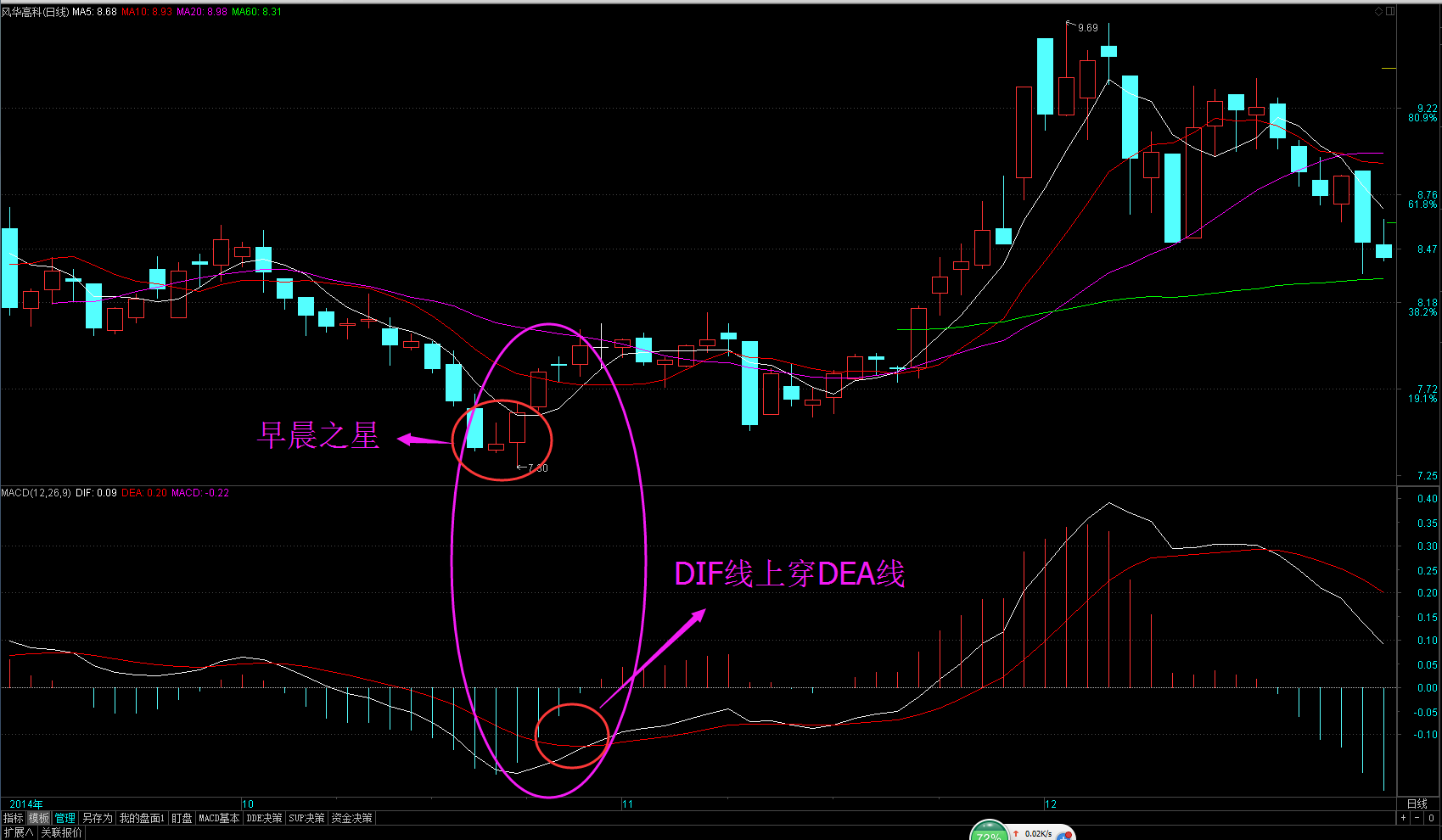Click the green 72% floating ball widget
Viewport: 1442px width, 840px height.
point(989,831)
